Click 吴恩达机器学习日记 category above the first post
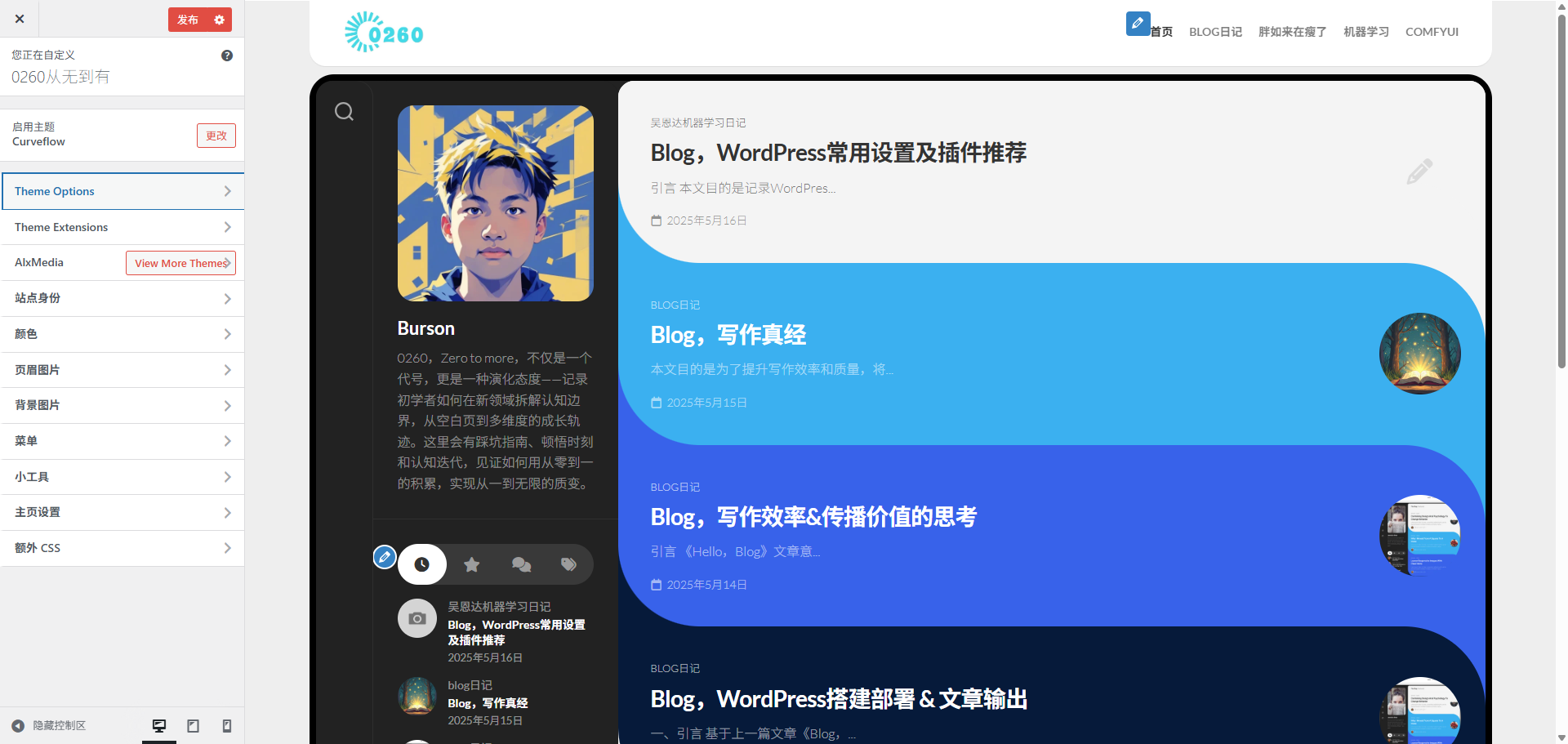Screen dimensions: 1568x744 click(698, 123)
